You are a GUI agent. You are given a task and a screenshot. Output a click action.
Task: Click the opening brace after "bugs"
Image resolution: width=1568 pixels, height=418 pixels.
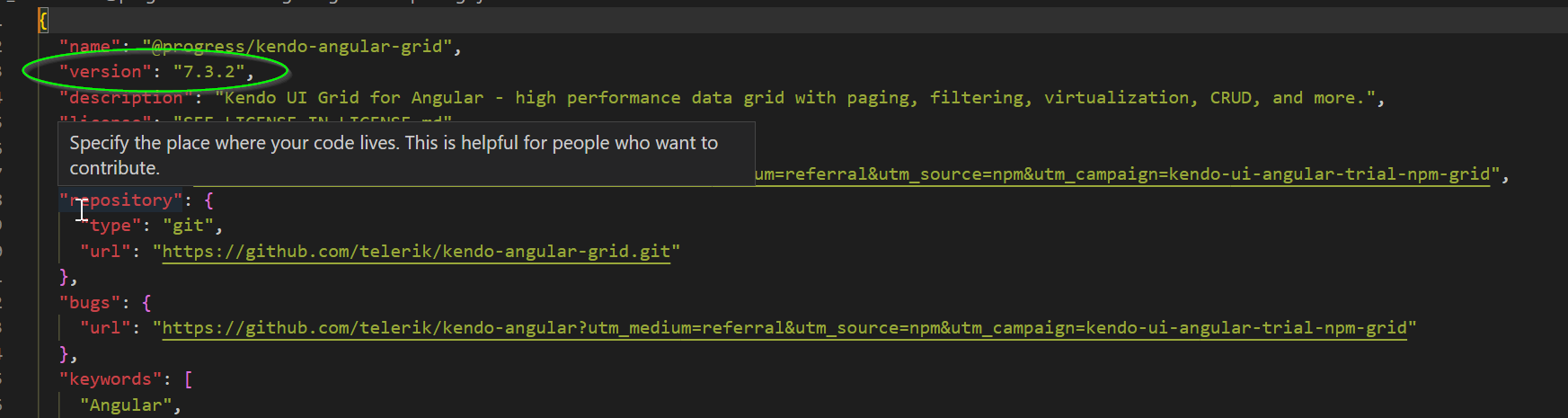146,303
